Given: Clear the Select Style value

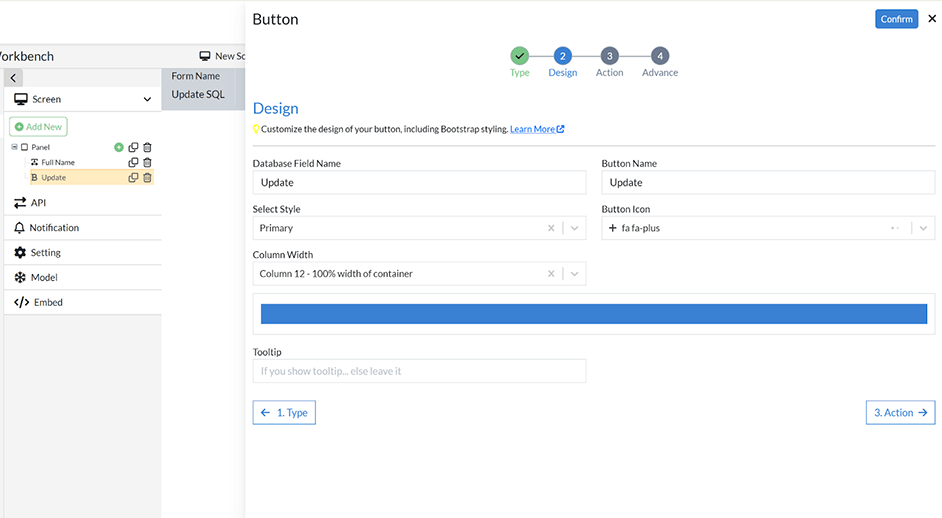Looking at the screenshot, I should (551, 228).
